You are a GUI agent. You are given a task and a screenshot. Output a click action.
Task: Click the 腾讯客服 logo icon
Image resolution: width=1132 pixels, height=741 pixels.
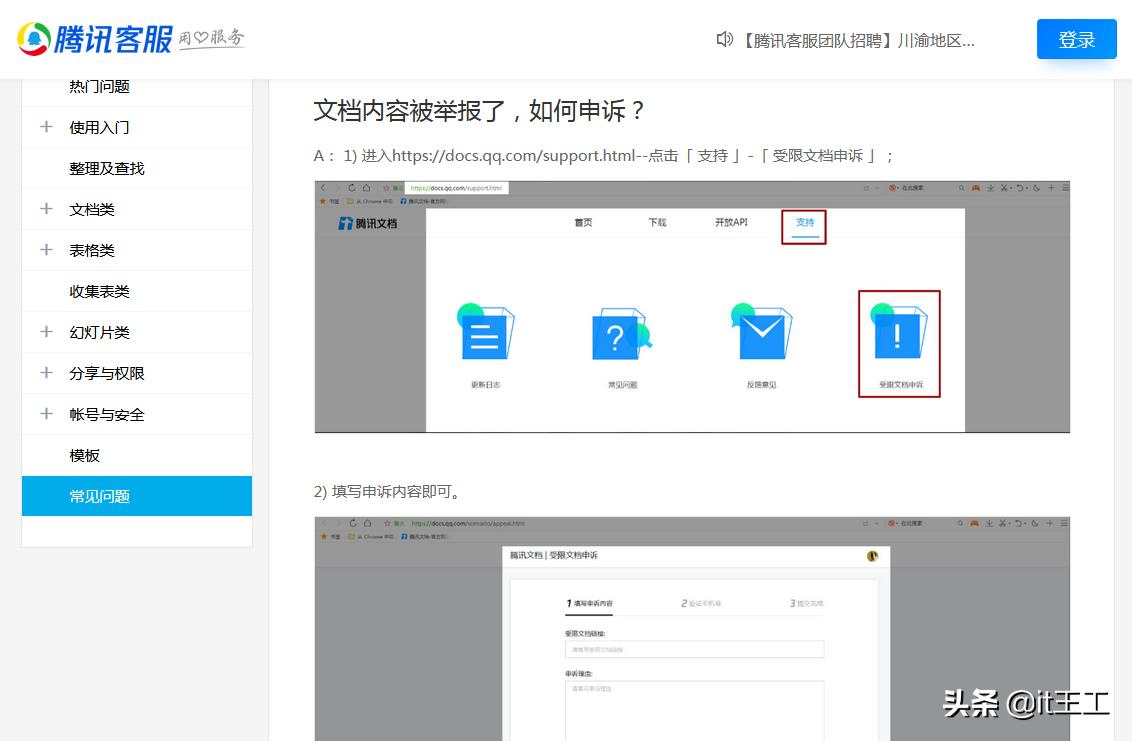tap(32, 37)
